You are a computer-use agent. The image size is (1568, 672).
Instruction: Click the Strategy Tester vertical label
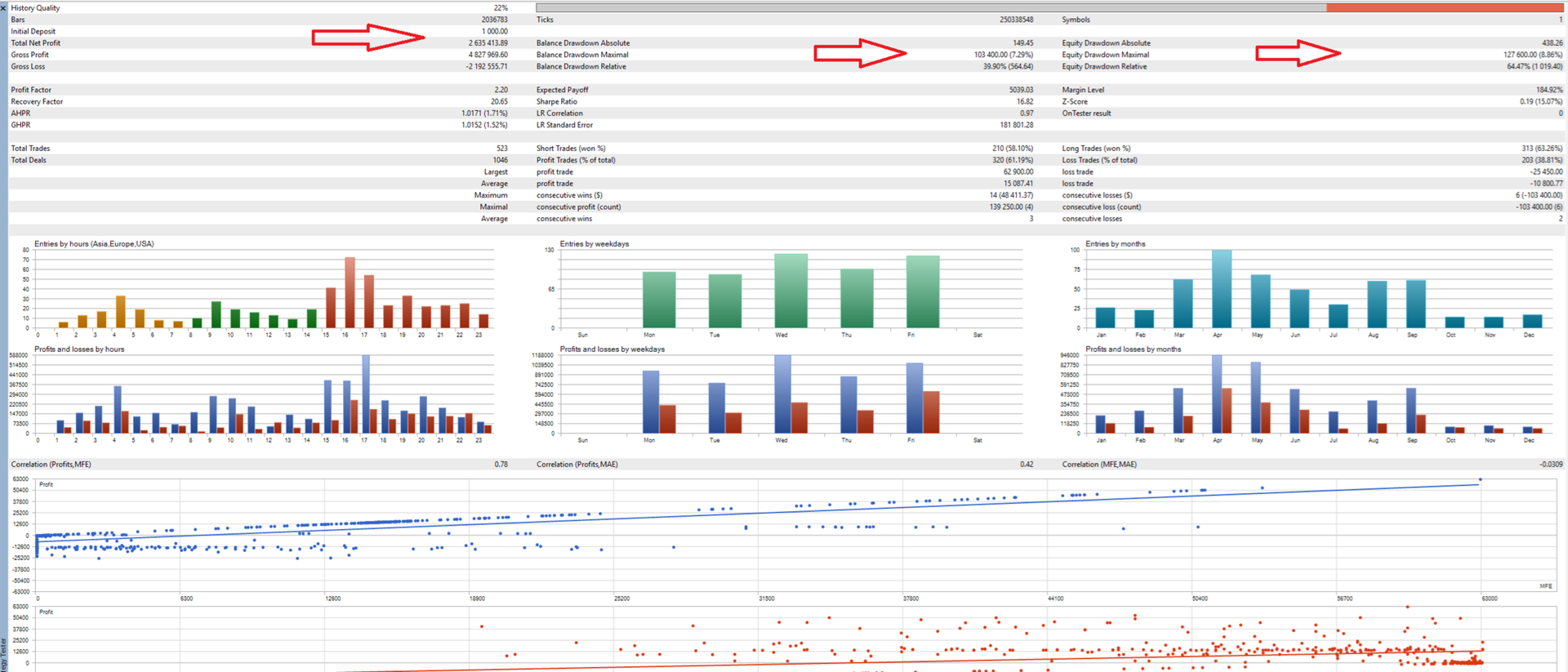click(x=3, y=653)
